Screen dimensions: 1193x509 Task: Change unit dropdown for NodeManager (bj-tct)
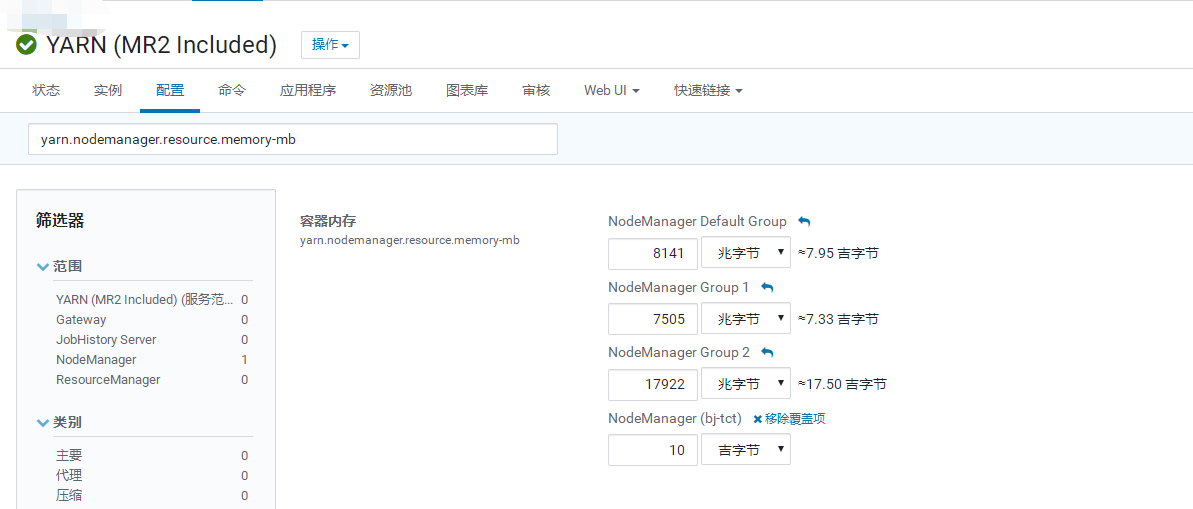[746, 450]
